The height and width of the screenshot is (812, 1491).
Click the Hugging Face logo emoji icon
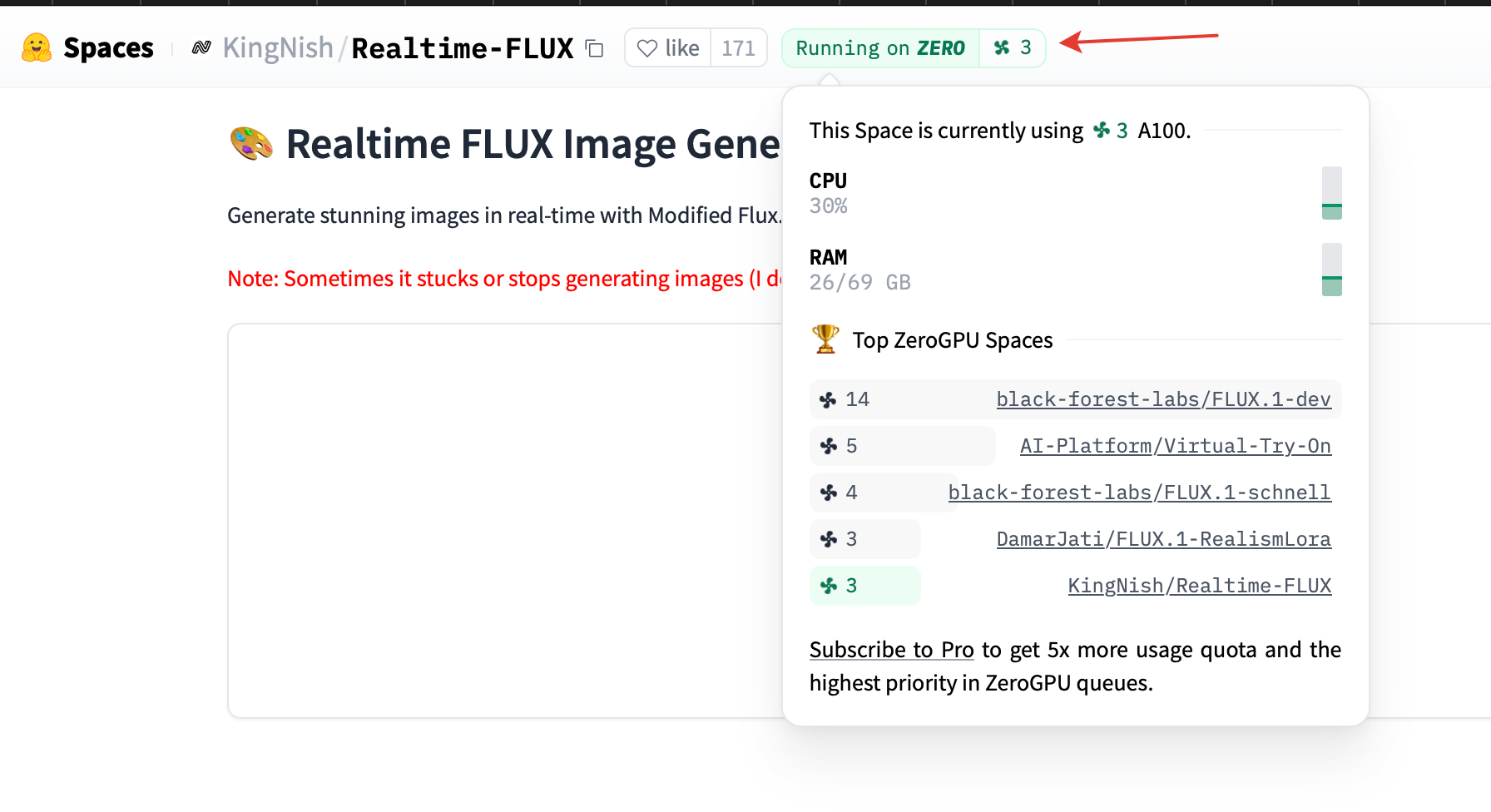(37, 48)
